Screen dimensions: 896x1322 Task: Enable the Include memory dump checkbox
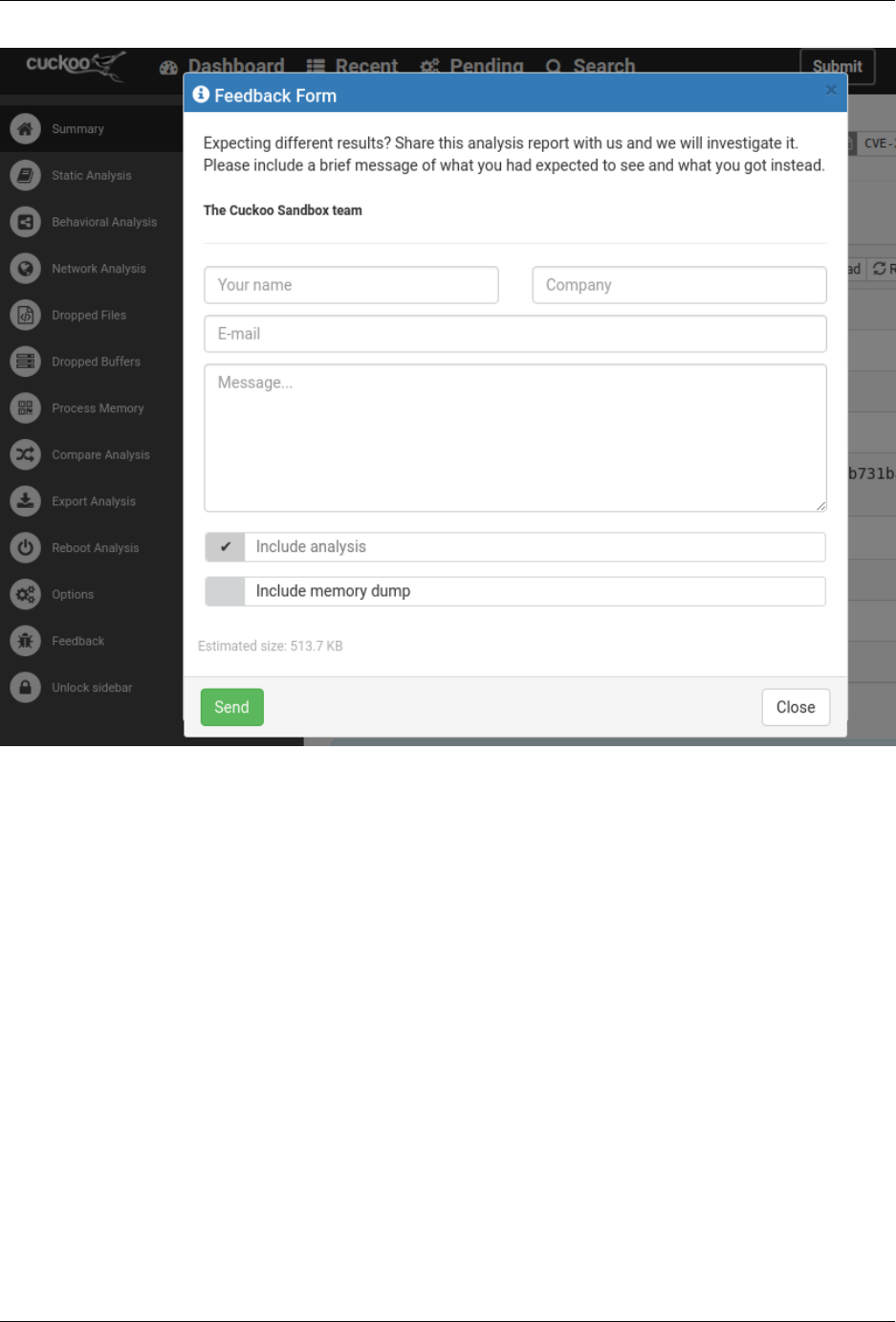pos(226,591)
